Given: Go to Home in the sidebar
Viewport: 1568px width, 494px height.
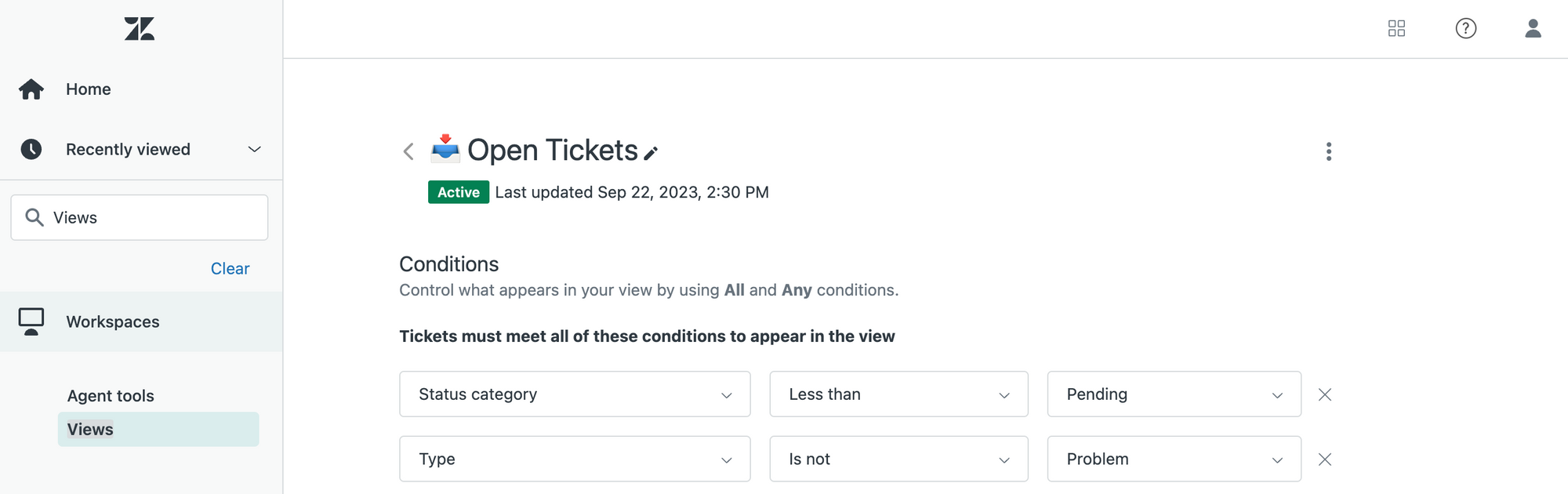Looking at the screenshot, I should pyautogui.click(x=88, y=89).
